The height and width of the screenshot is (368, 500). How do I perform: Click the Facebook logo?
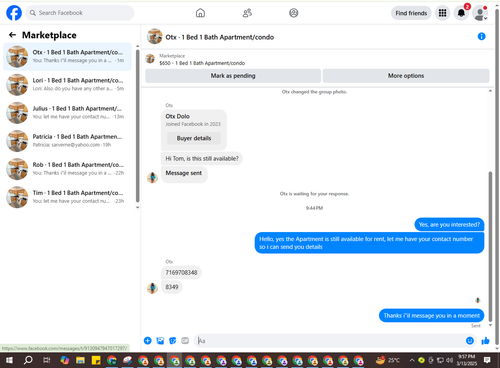(x=14, y=13)
